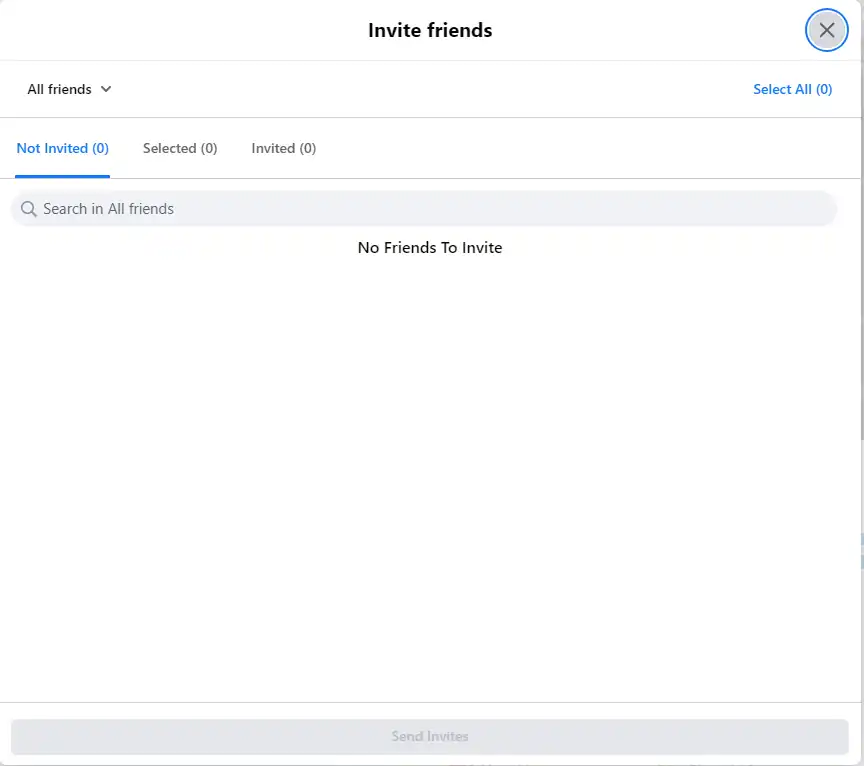Open the Selected (0) tab

pos(180,148)
